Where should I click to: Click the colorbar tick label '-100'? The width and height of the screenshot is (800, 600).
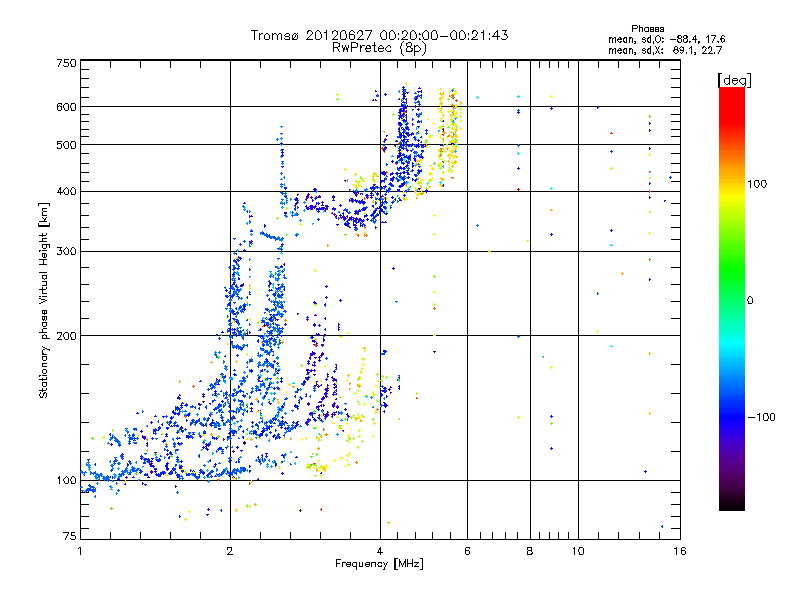762,417
